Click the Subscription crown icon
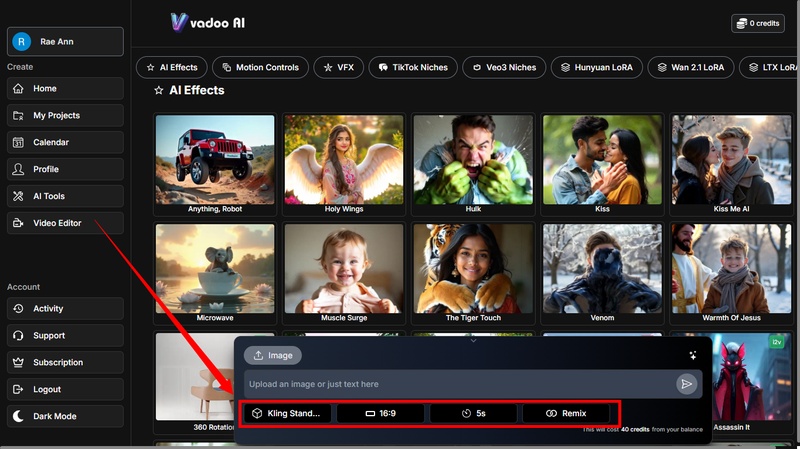The image size is (800, 449). coord(18,362)
